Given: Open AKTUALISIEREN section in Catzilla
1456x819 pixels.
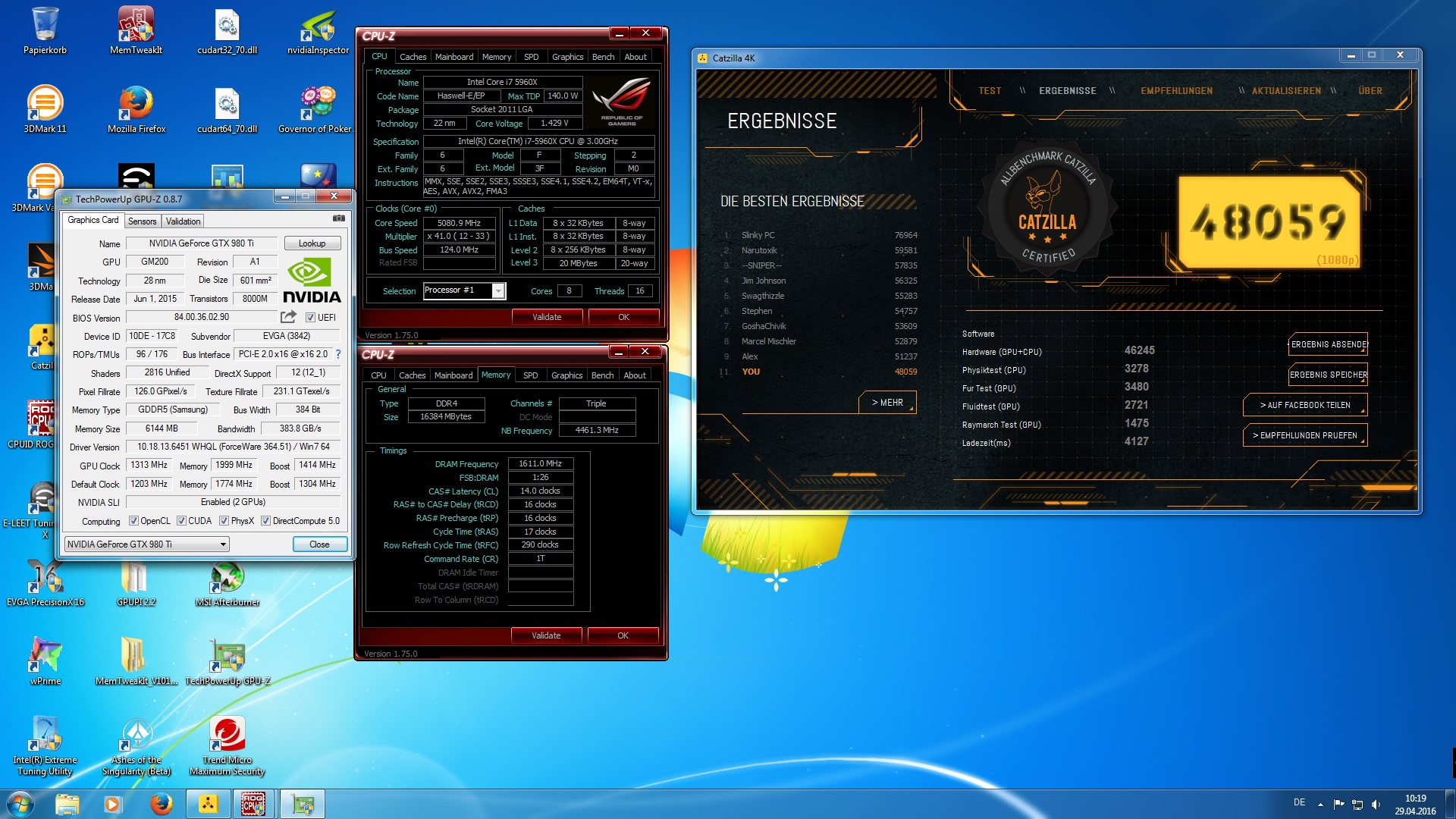Looking at the screenshot, I should [1286, 91].
